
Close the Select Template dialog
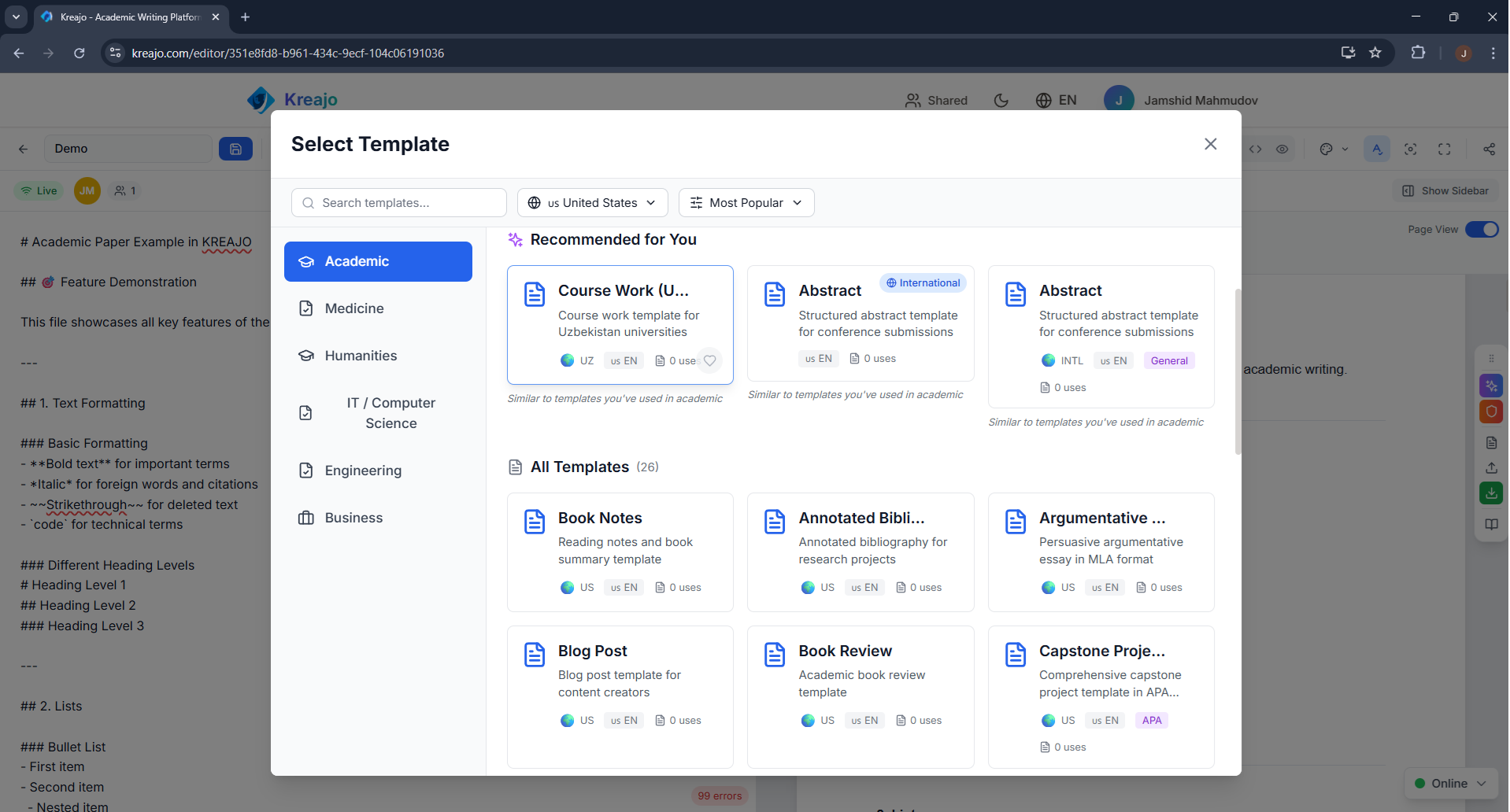pos(1210,144)
